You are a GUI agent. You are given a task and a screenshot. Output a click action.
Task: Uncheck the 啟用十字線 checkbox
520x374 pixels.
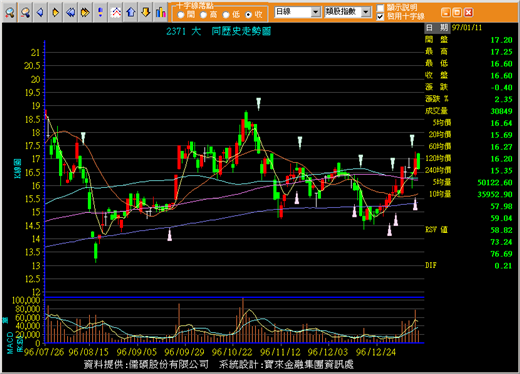(380, 17)
